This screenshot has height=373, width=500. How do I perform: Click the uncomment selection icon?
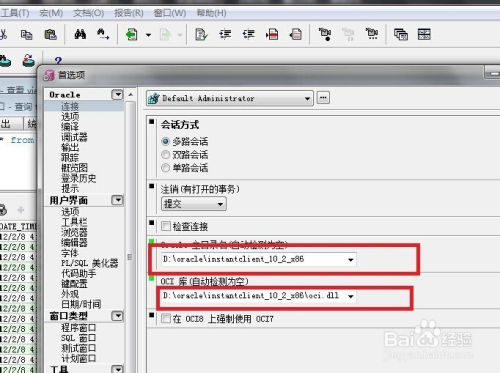pyautogui.click(x=296, y=34)
